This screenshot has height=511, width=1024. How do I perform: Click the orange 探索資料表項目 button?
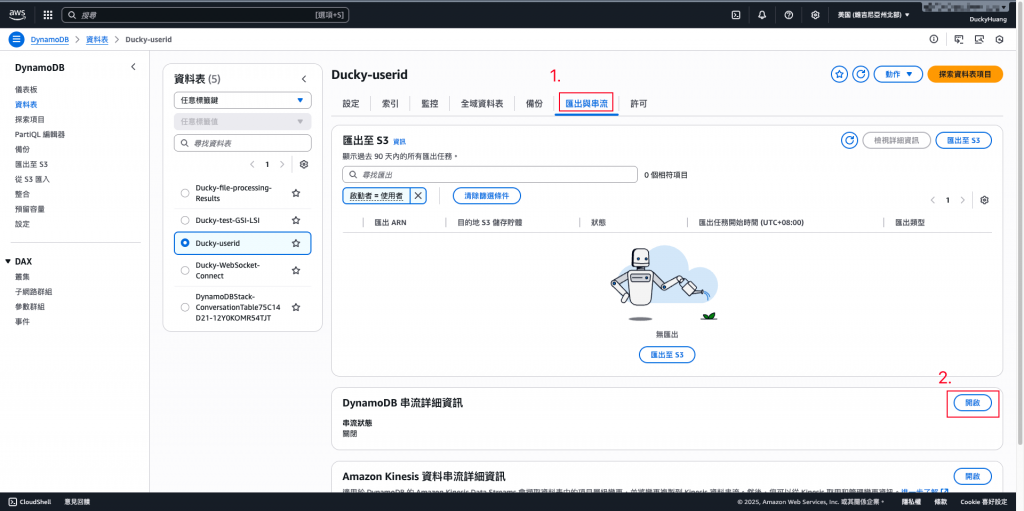pyautogui.click(x=965, y=74)
